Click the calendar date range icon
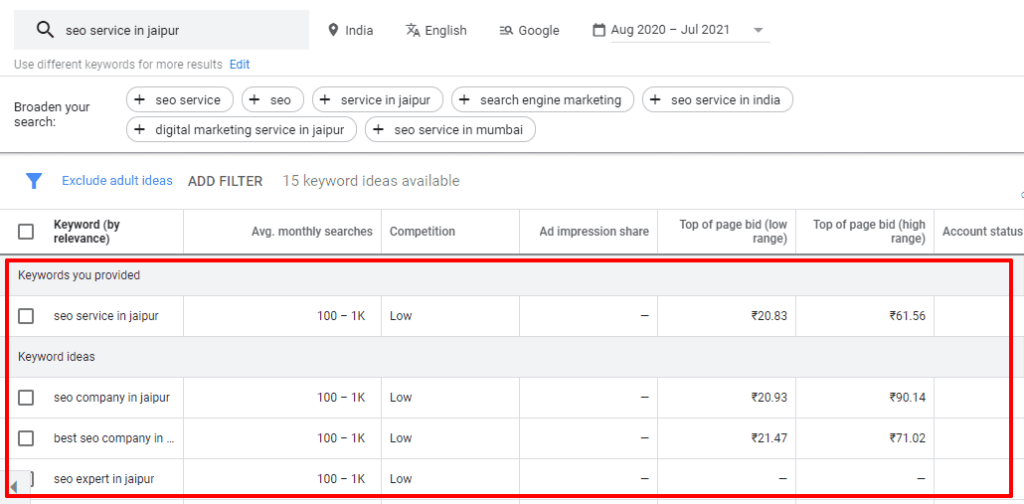 pyautogui.click(x=599, y=30)
